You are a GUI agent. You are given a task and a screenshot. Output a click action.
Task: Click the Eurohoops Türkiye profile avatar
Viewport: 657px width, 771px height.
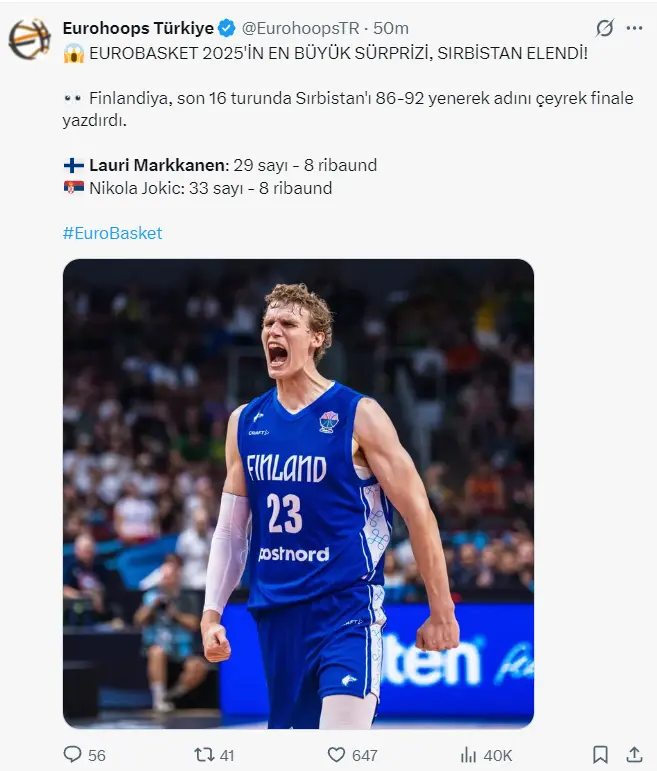pos(29,38)
